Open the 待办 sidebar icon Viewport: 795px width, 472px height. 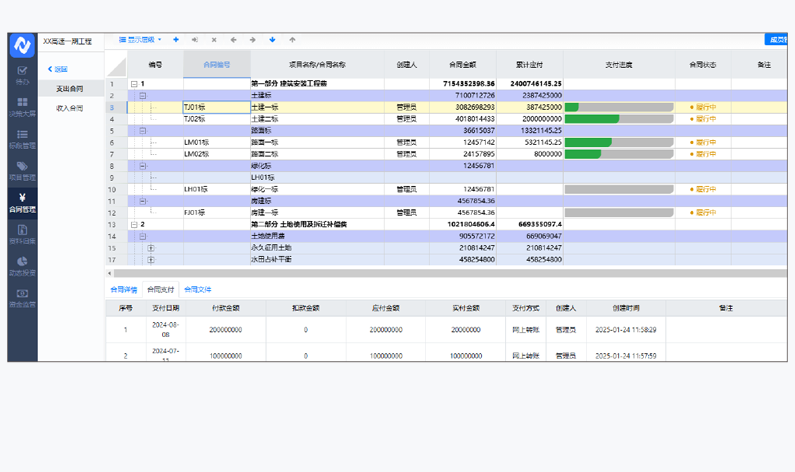click(x=21, y=75)
